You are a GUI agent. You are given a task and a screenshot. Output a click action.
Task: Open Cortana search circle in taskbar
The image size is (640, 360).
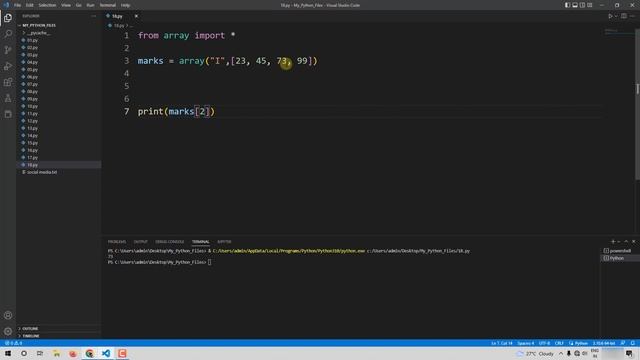(24, 353)
